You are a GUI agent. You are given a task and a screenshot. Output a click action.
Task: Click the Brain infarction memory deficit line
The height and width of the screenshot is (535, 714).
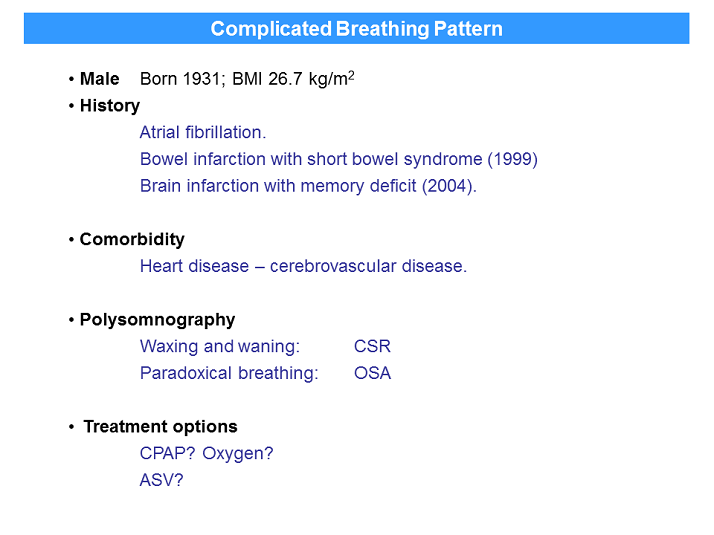(308, 186)
